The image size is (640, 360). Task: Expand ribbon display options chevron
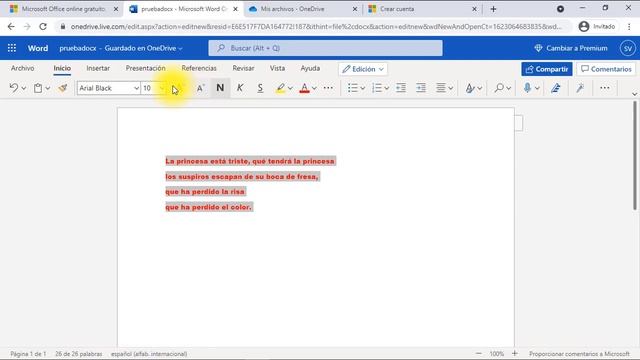coord(634,94)
